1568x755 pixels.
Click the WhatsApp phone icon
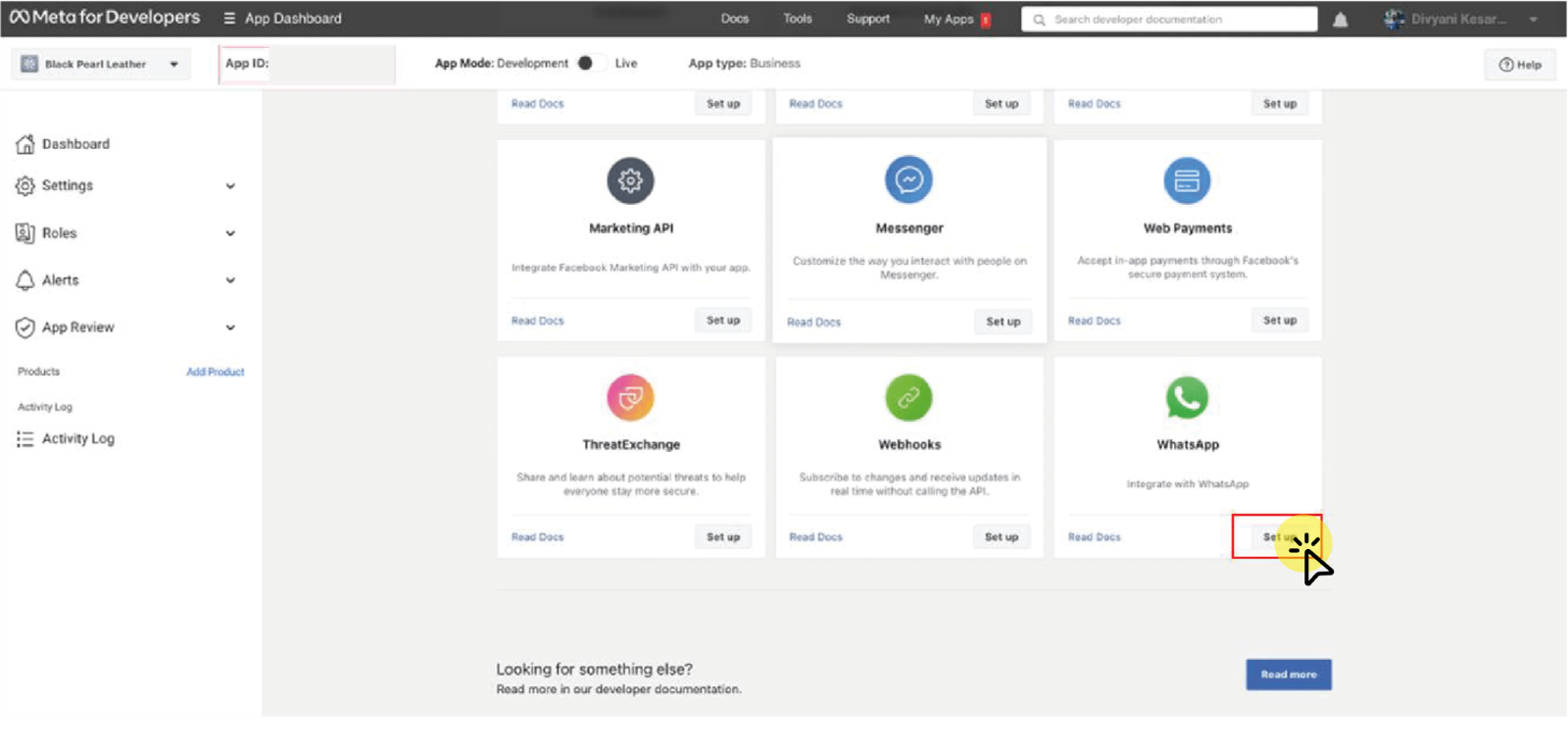pyautogui.click(x=1187, y=397)
